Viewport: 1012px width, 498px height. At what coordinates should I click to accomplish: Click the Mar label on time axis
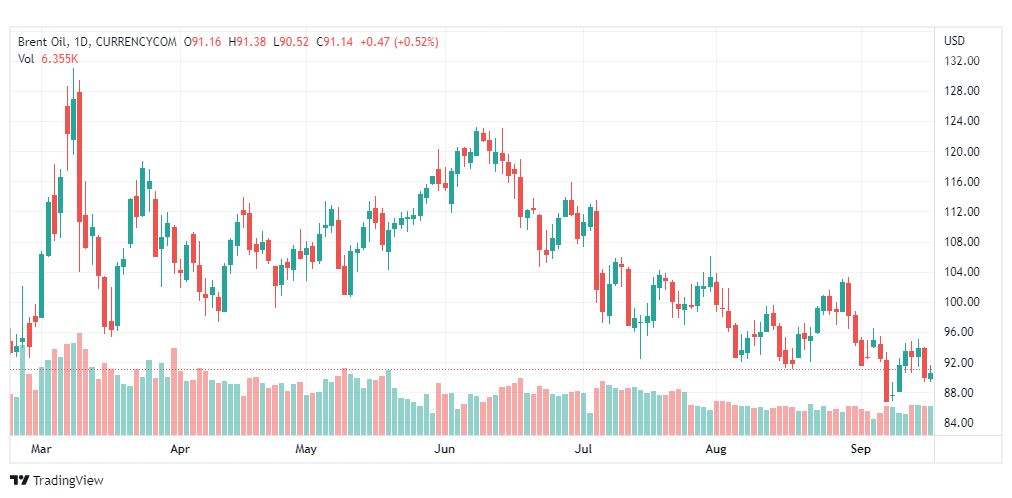click(x=41, y=450)
